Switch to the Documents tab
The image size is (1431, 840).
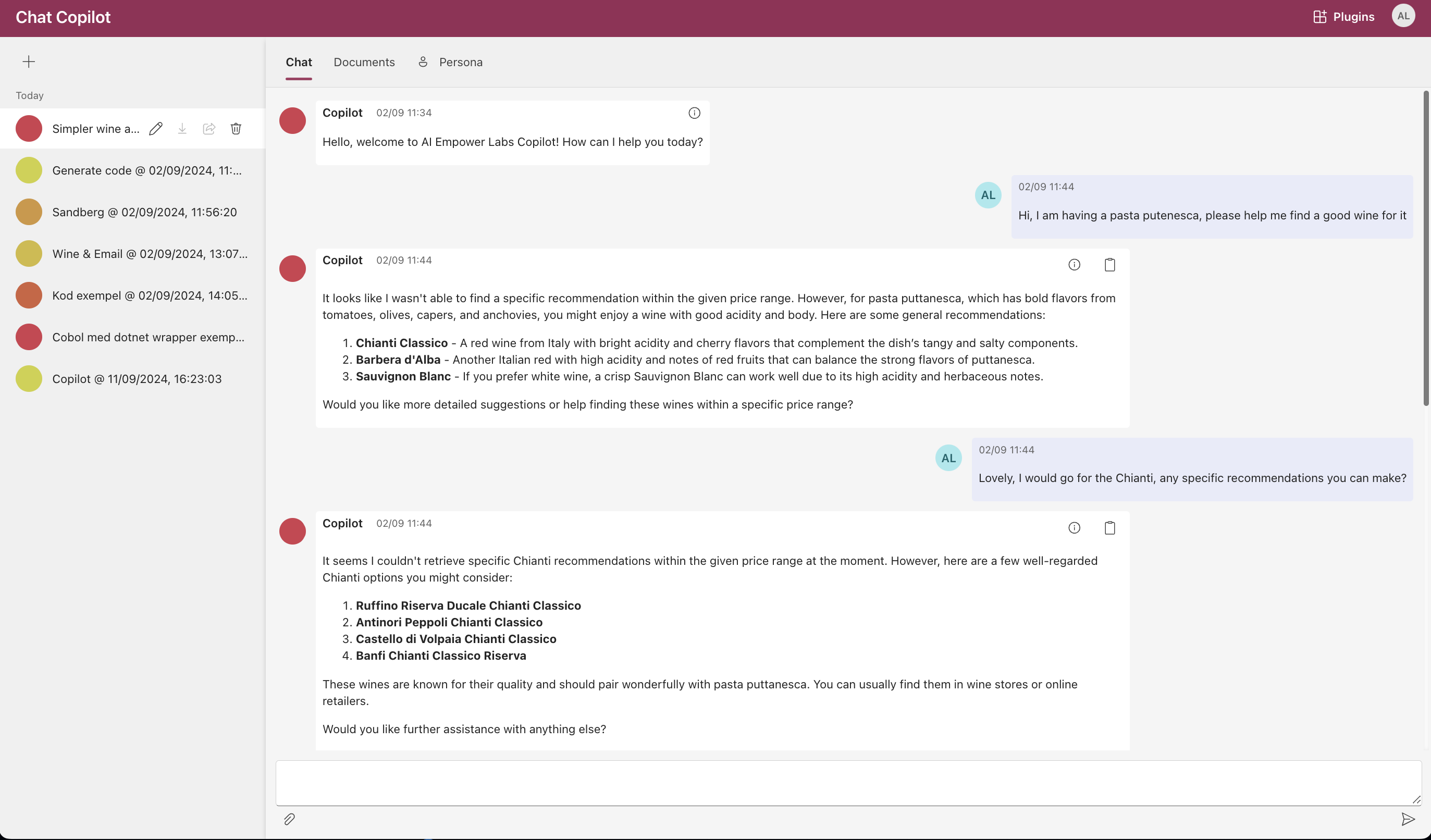pos(364,62)
